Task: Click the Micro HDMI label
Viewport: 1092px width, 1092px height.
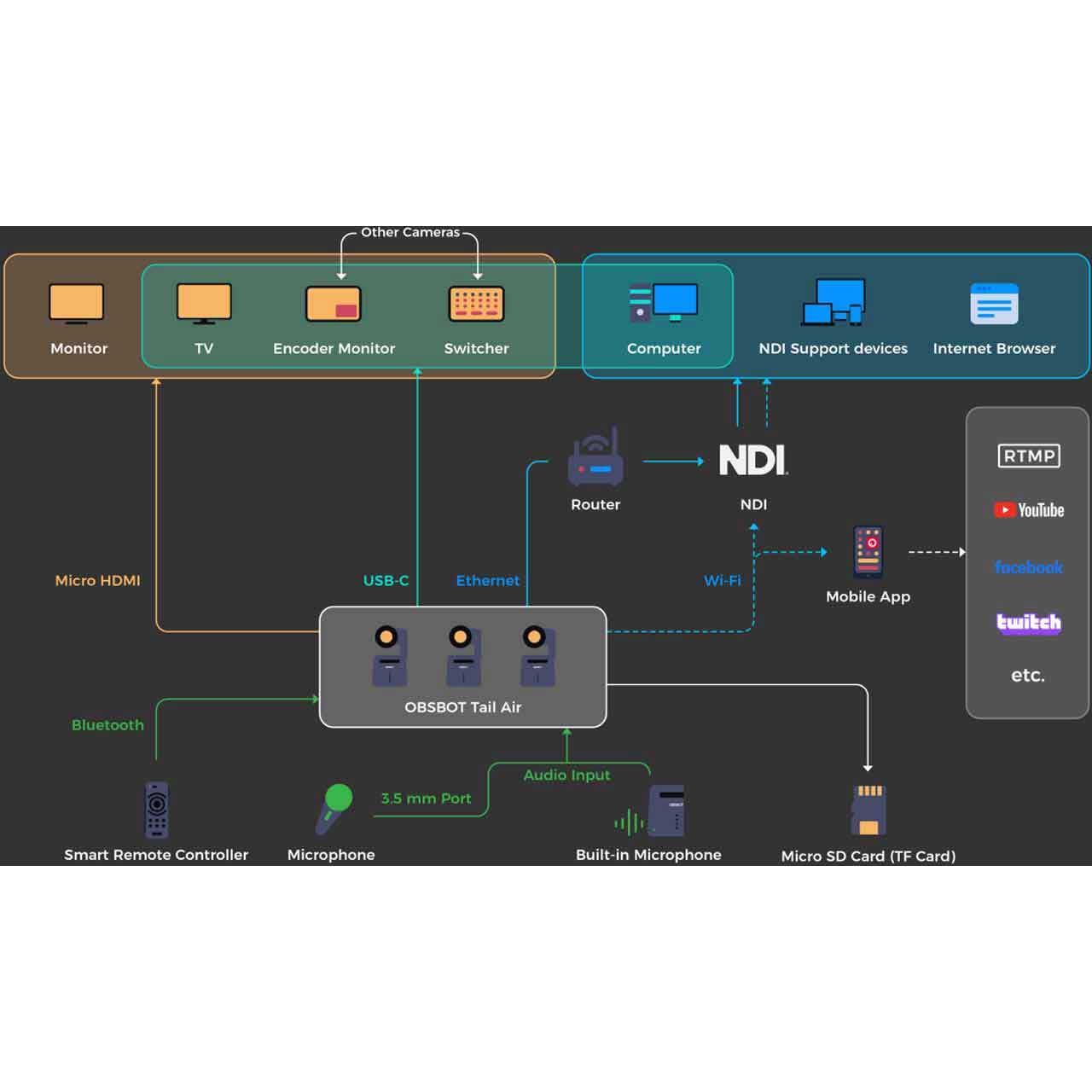Action: click(x=97, y=580)
